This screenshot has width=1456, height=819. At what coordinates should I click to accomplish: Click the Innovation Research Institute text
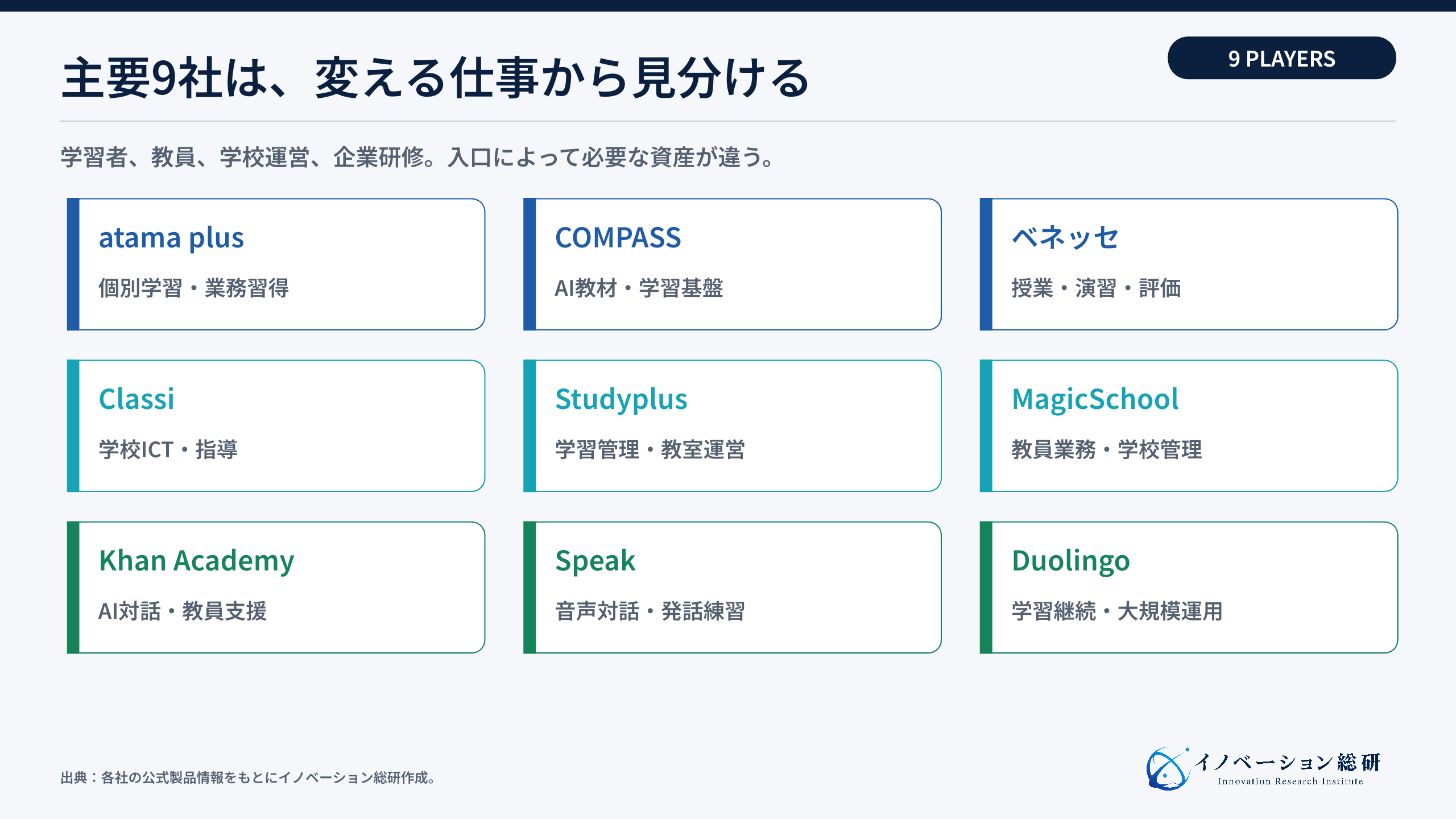click(1290, 781)
